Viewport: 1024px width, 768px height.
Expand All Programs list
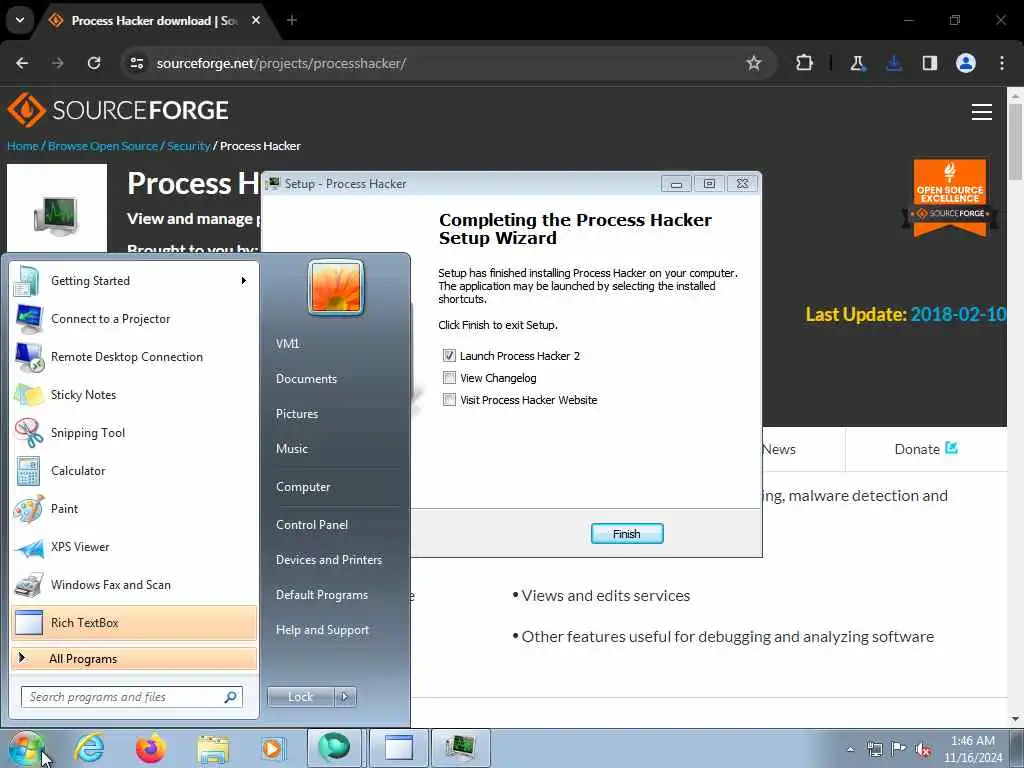[134, 659]
